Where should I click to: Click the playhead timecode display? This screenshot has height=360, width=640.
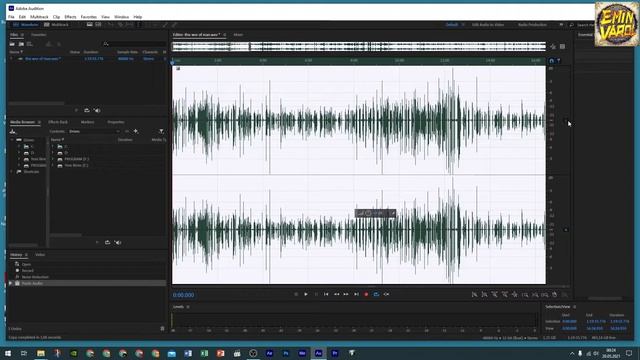point(183,295)
